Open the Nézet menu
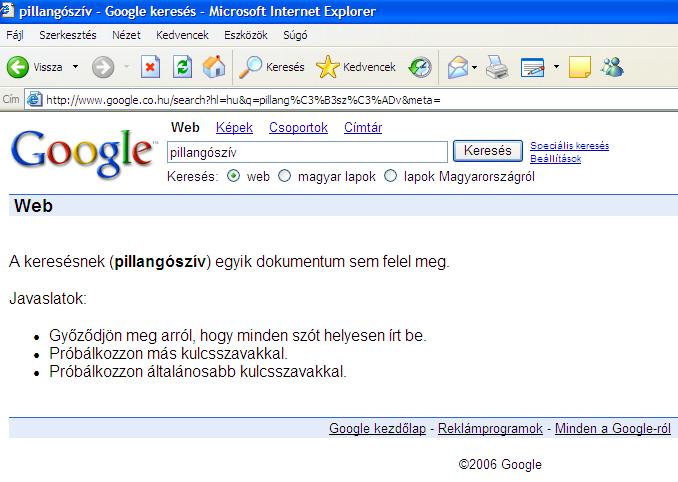This screenshot has width=678, height=482. tap(126, 35)
